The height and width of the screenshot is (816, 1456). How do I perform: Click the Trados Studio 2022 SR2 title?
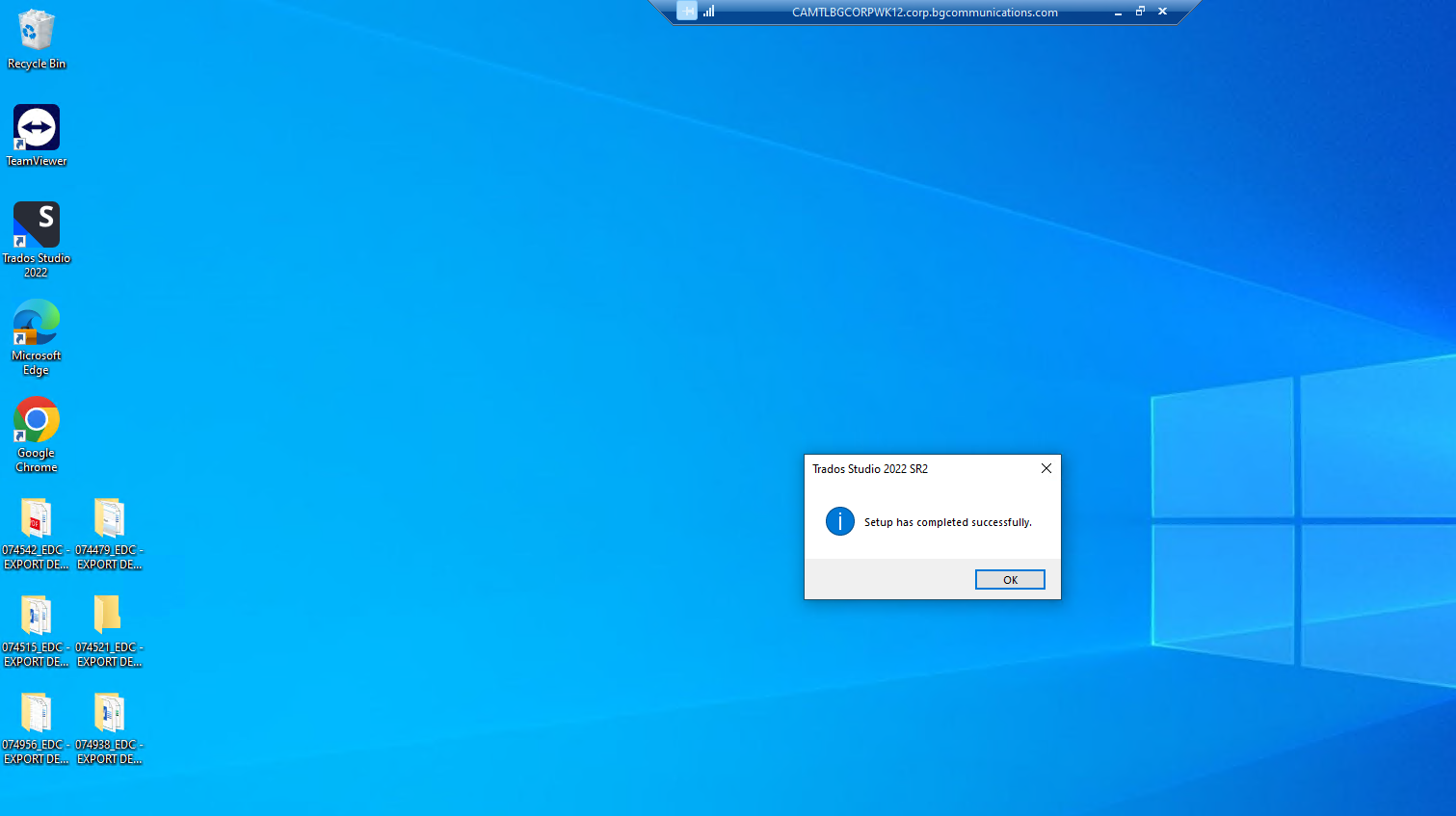coord(870,469)
